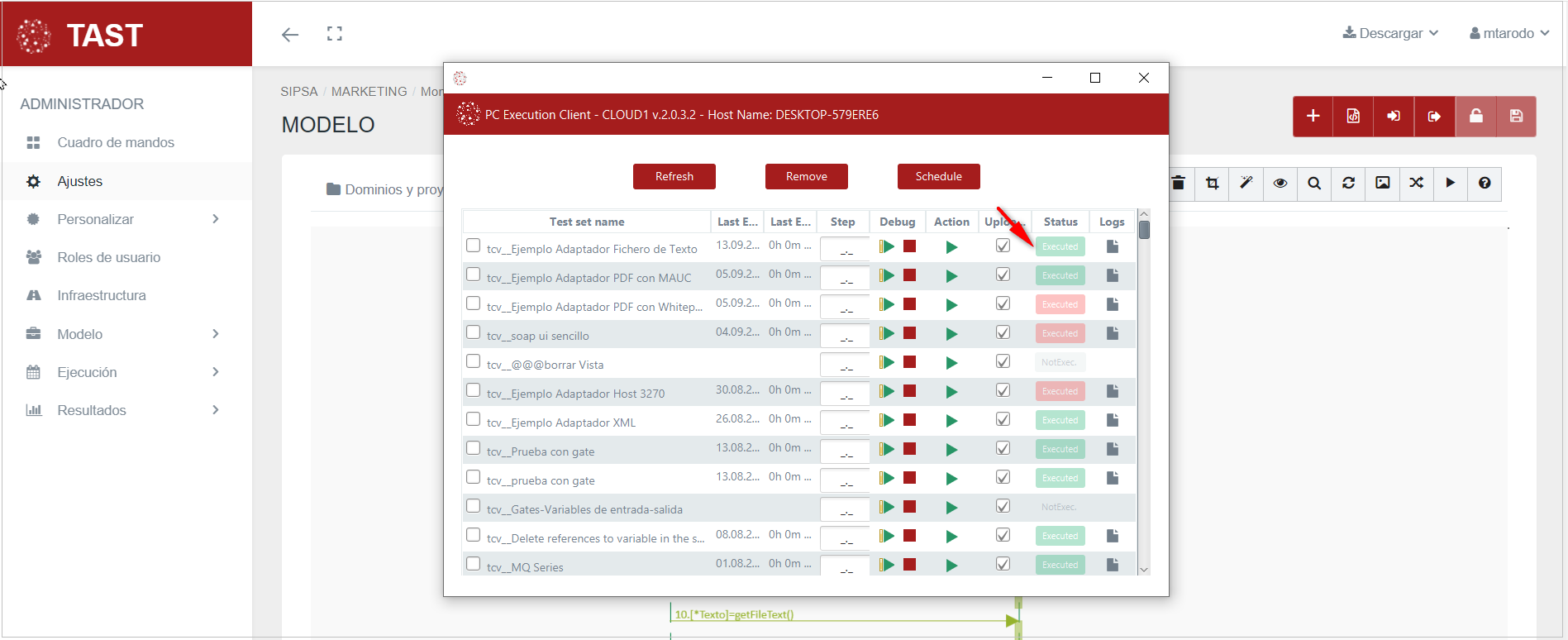Image resolution: width=1568 pixels, height=640 pixels.
Task: Open Cuadro de mandos in sidebar
Action: [116, 142]
